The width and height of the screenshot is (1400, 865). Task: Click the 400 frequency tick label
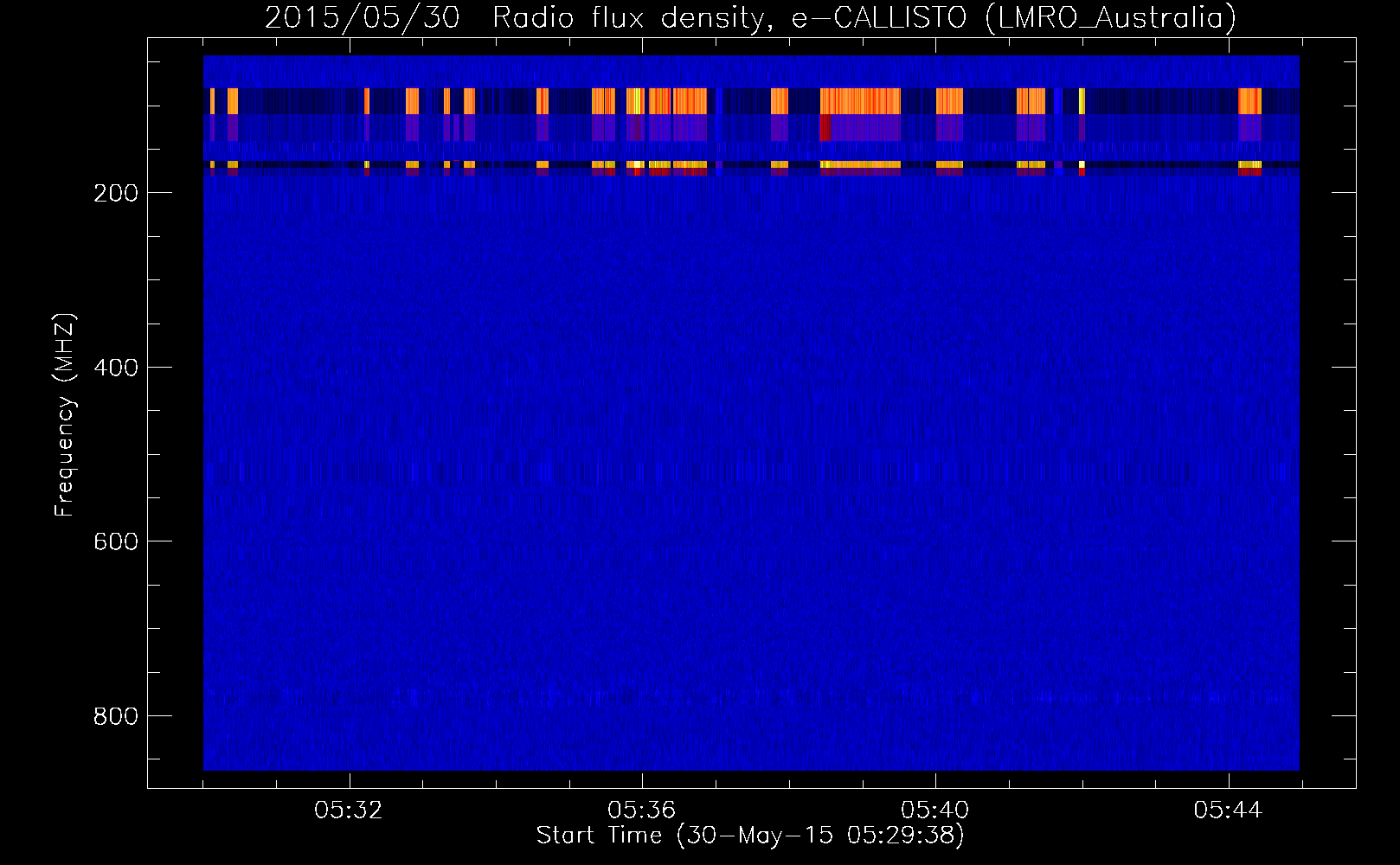tap(116, 368)
